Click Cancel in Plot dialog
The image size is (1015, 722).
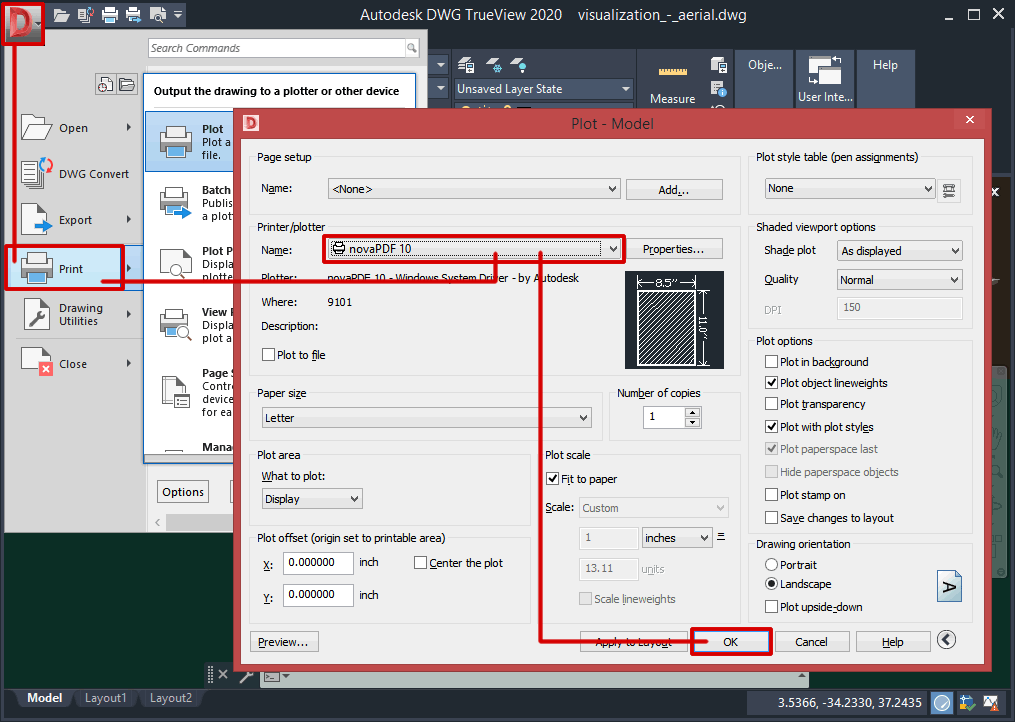coord(811,642)
